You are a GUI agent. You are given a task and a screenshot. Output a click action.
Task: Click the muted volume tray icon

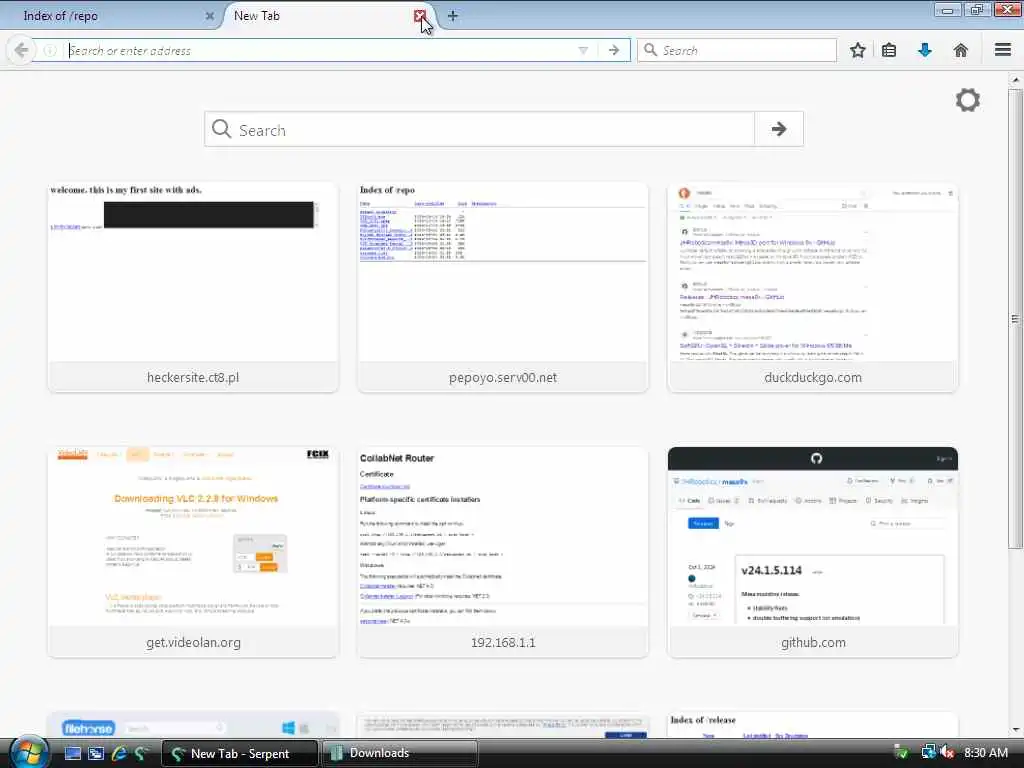pyautogui.click(x=946, y=753)
